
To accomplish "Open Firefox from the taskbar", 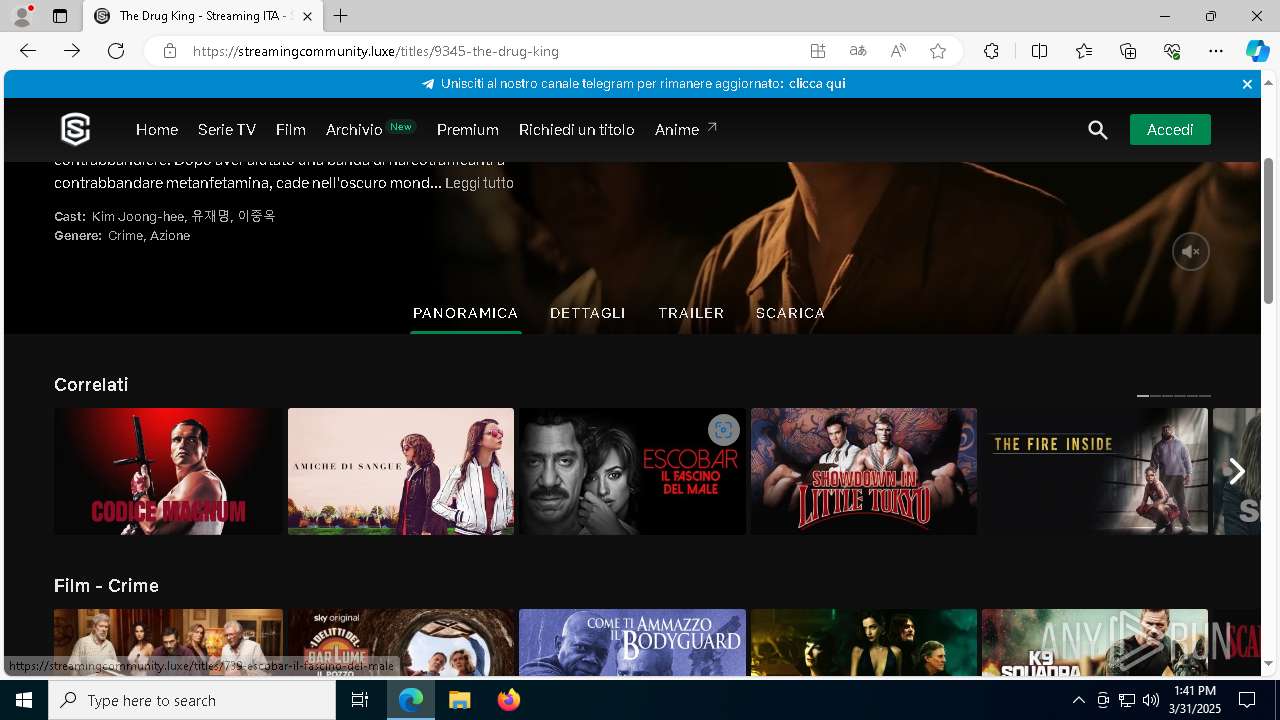I will point(508,700).
